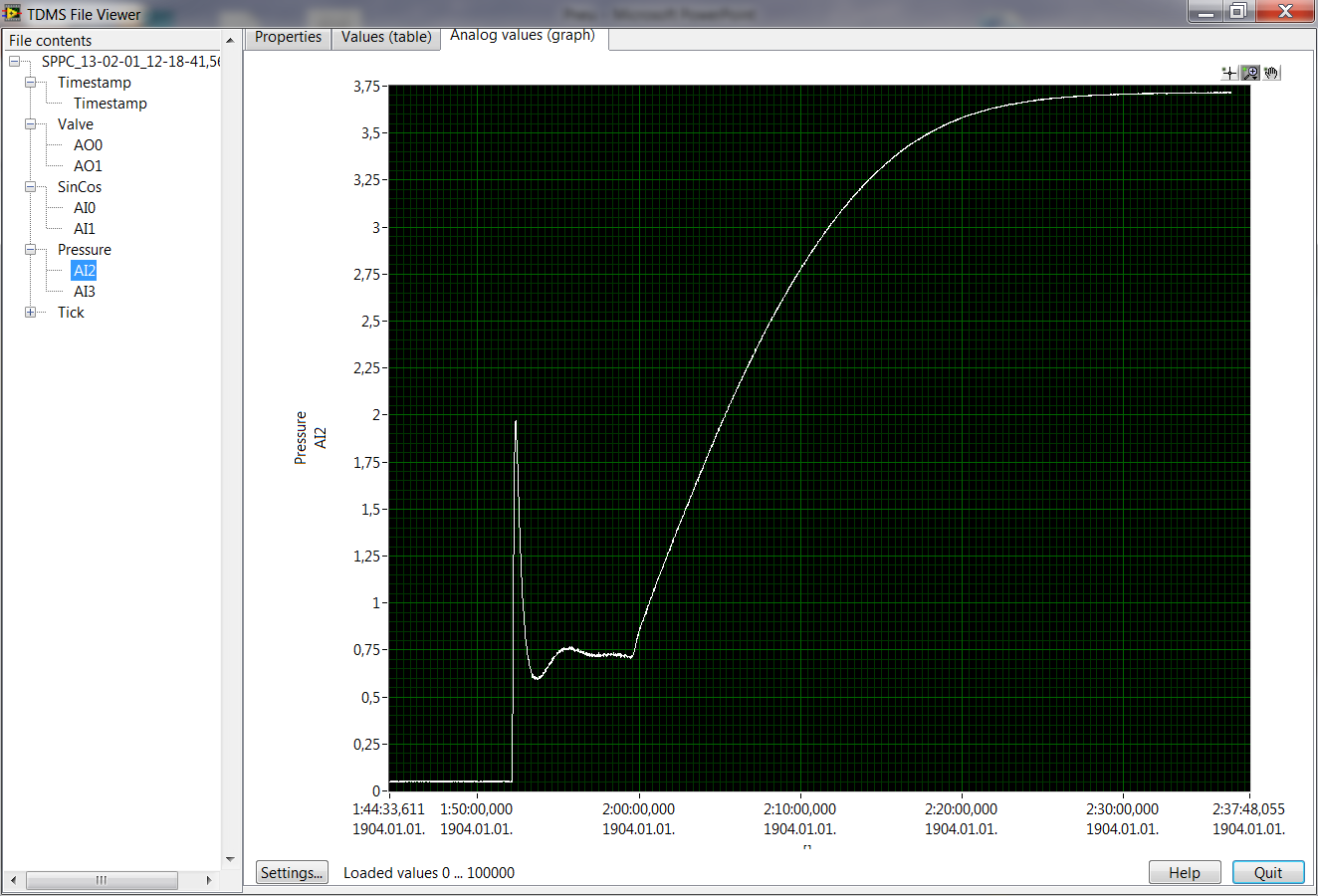Click the 2:10:00,000 X-axis label

(x=799, y=809)
